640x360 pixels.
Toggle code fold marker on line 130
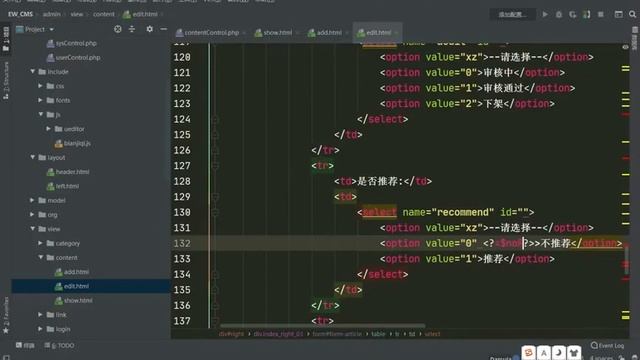[215, 213]
